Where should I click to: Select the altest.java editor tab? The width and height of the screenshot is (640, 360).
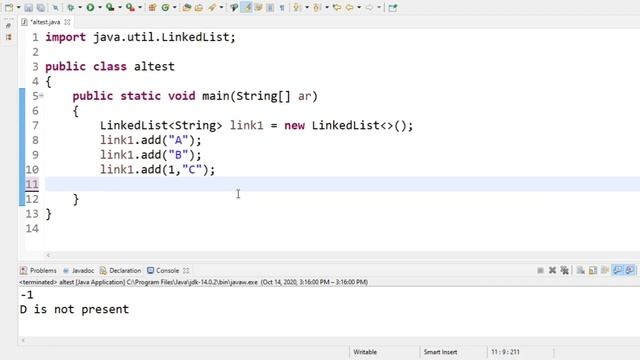tap(45, 22)
